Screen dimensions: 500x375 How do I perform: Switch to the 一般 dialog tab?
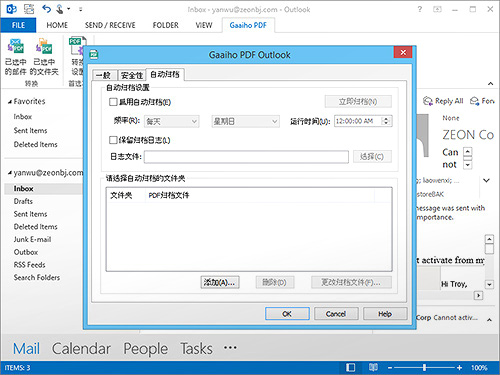pyautogui.click(x=104, y=75)
